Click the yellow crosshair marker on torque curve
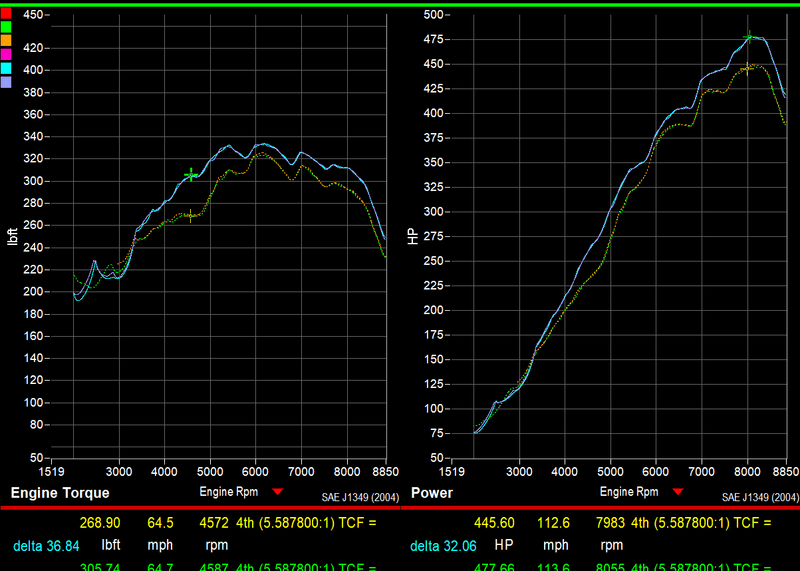Viewport: 800px width, 571px height. (190, 215)
